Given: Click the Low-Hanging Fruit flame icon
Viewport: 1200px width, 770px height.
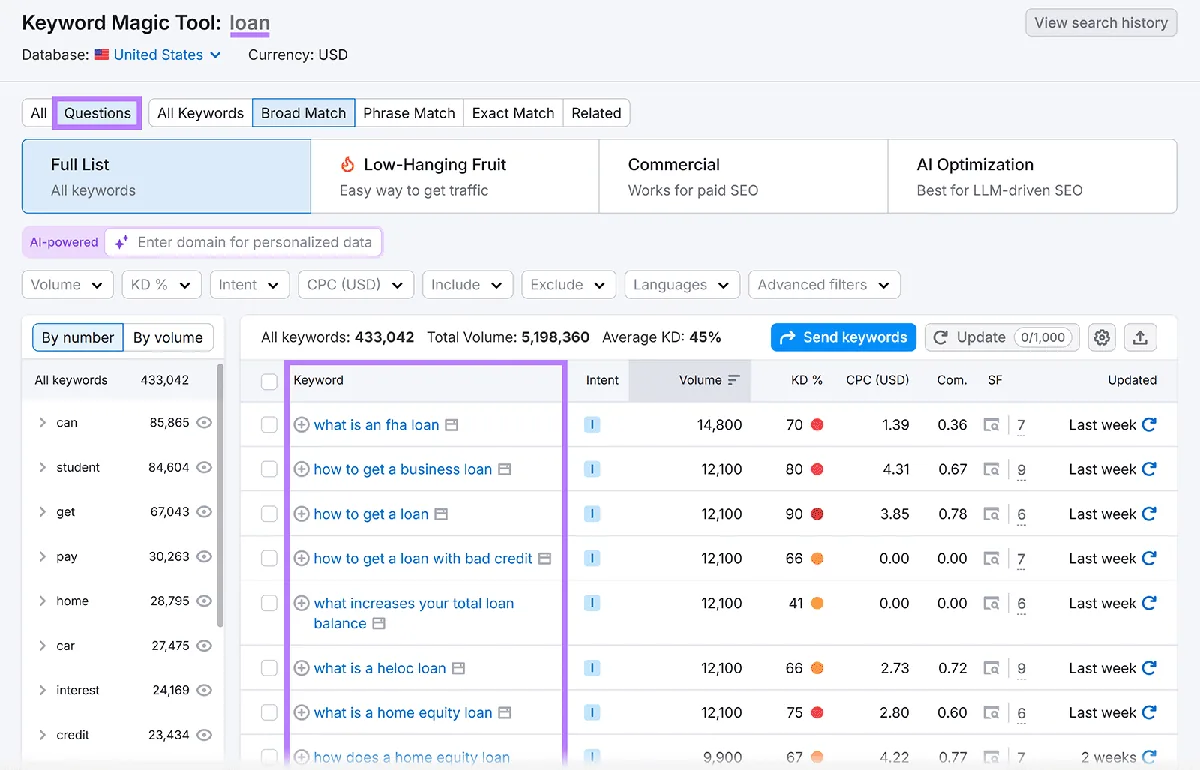Looking at the screenshot, I should [348, 164].
